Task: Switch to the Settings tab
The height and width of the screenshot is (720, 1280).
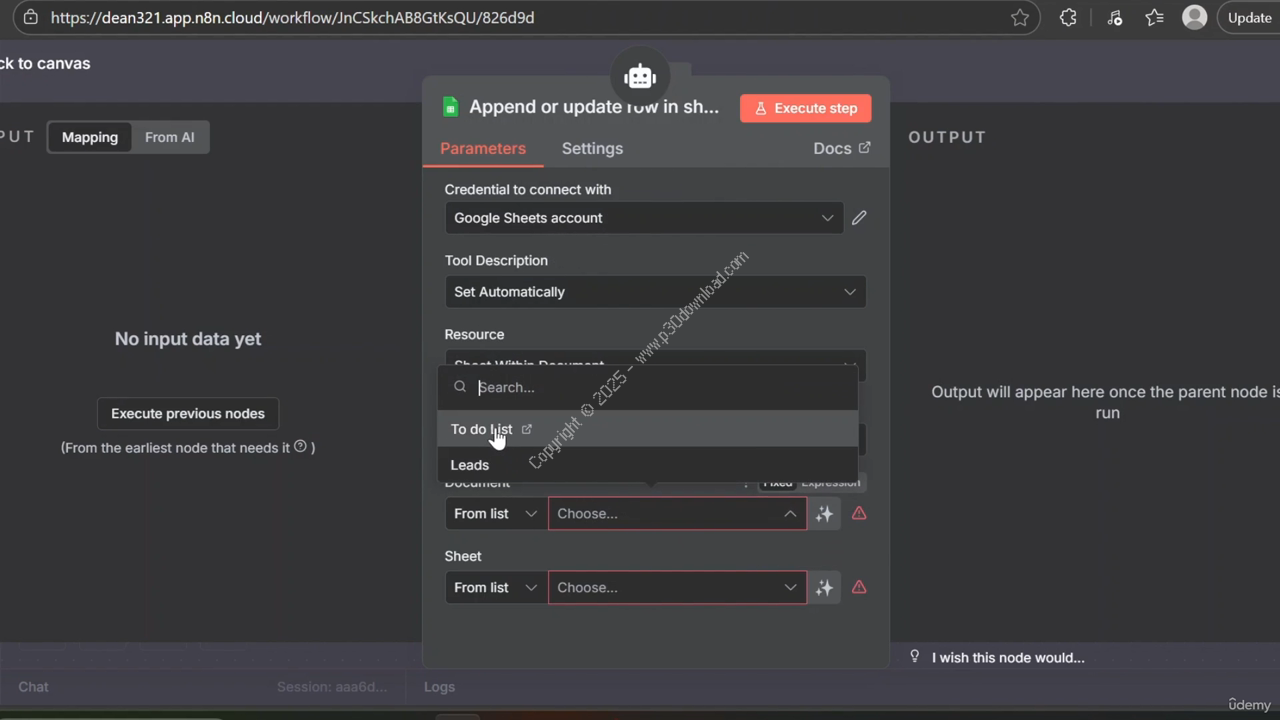Action: tap(592, 148)
